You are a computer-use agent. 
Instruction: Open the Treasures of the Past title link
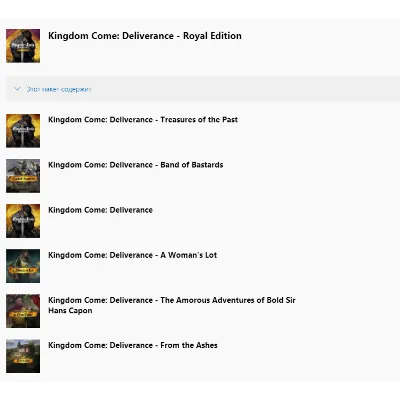point(143,119)
